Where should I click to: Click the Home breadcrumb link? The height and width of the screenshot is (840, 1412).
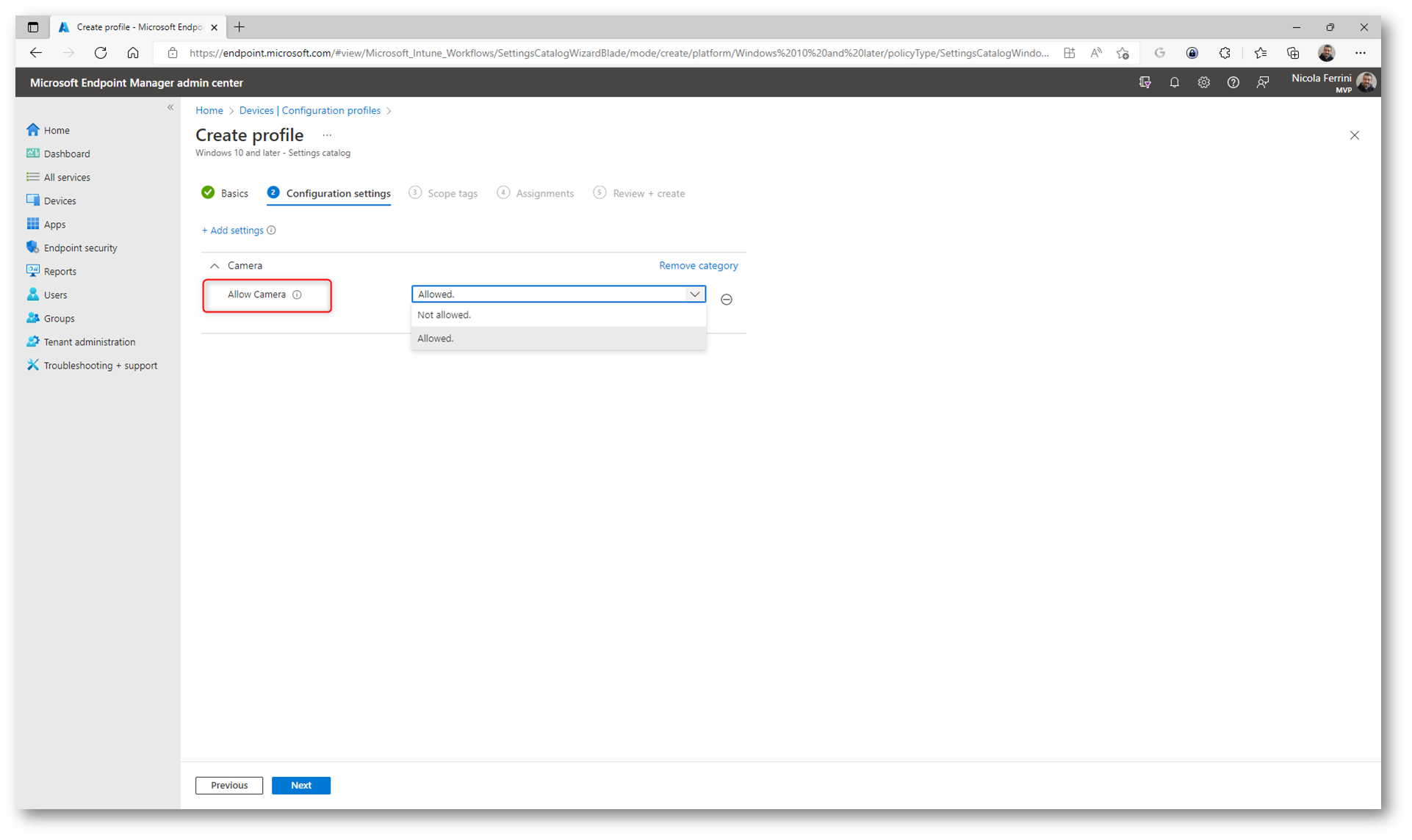(209, 110)
